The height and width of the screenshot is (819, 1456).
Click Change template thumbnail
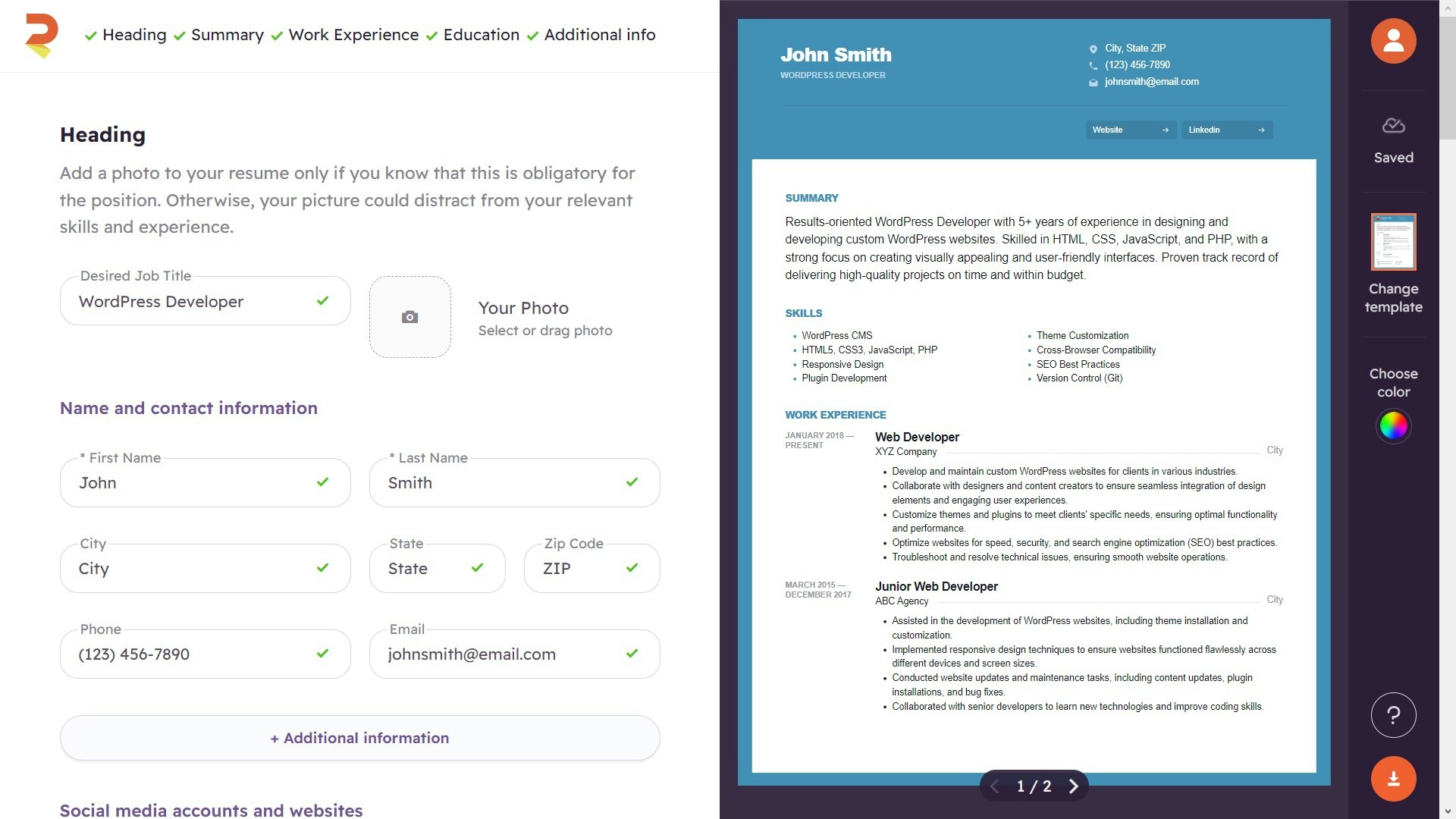[x=1393, y=242]
